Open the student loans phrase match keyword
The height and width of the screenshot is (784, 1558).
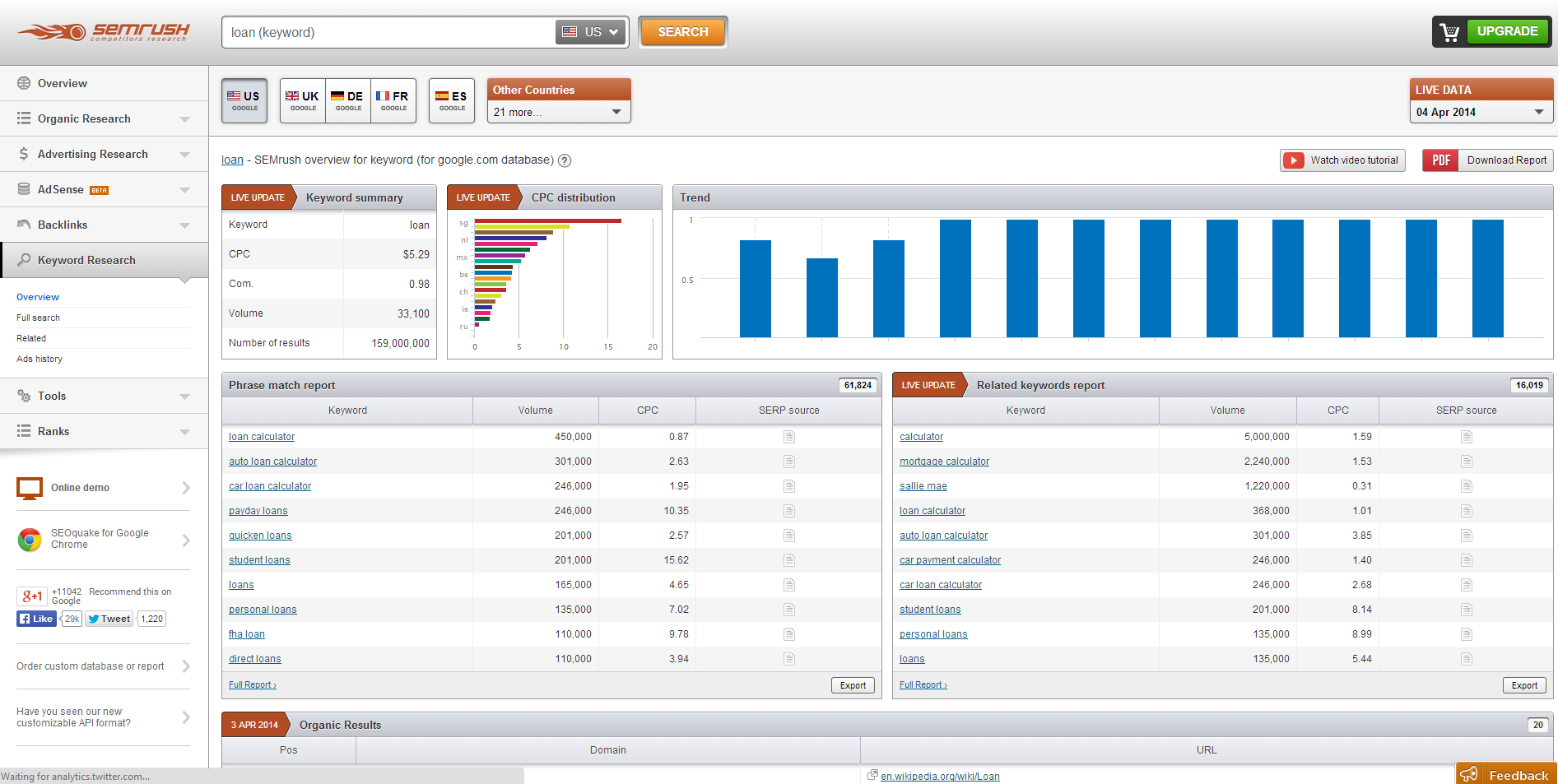pyautogui.click(x=259, y=560)
